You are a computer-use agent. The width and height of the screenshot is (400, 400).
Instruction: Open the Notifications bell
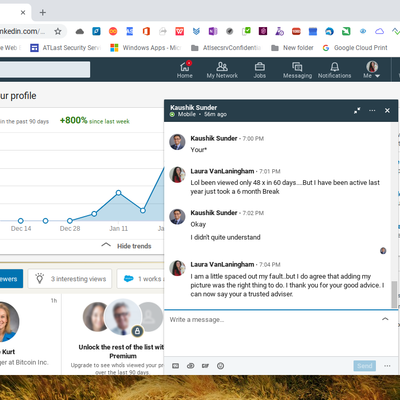point(334,70)
